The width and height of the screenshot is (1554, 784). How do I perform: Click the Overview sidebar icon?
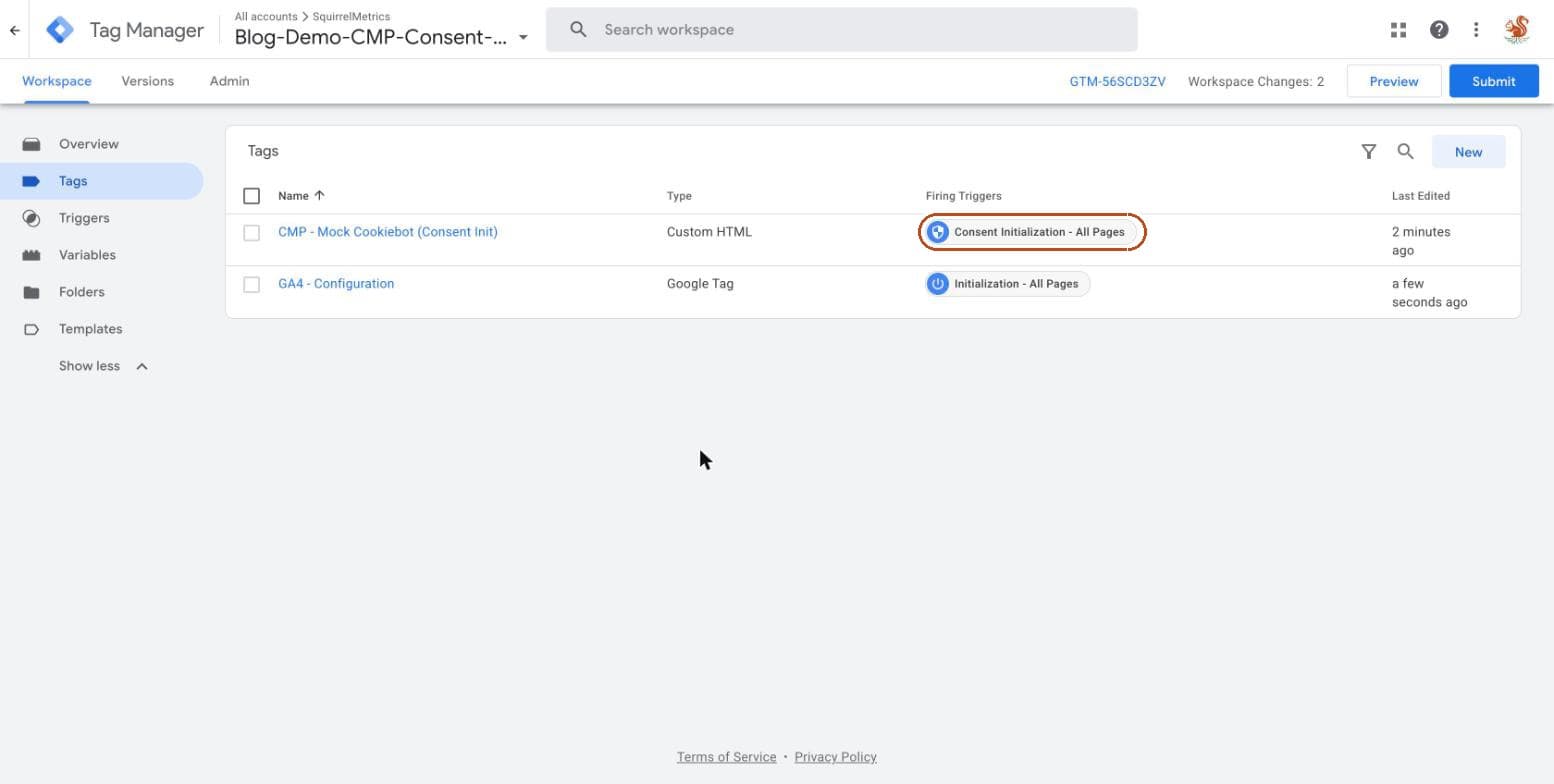coord(31,144)
